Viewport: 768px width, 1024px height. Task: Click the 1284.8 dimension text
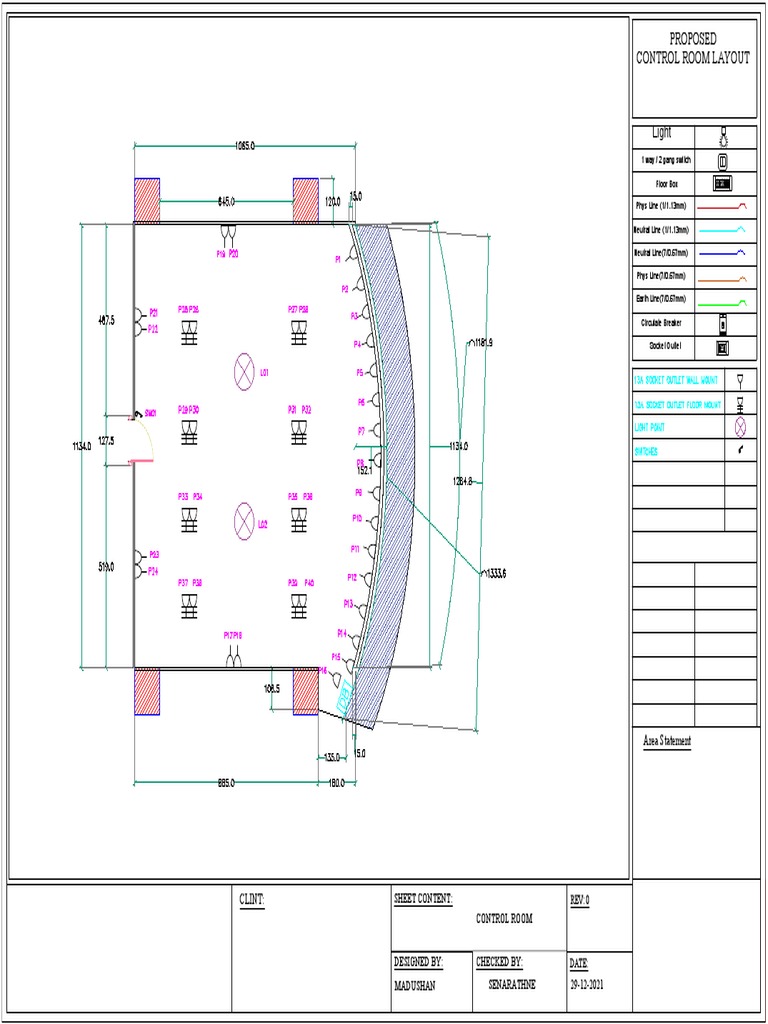[x=462, y=481]
